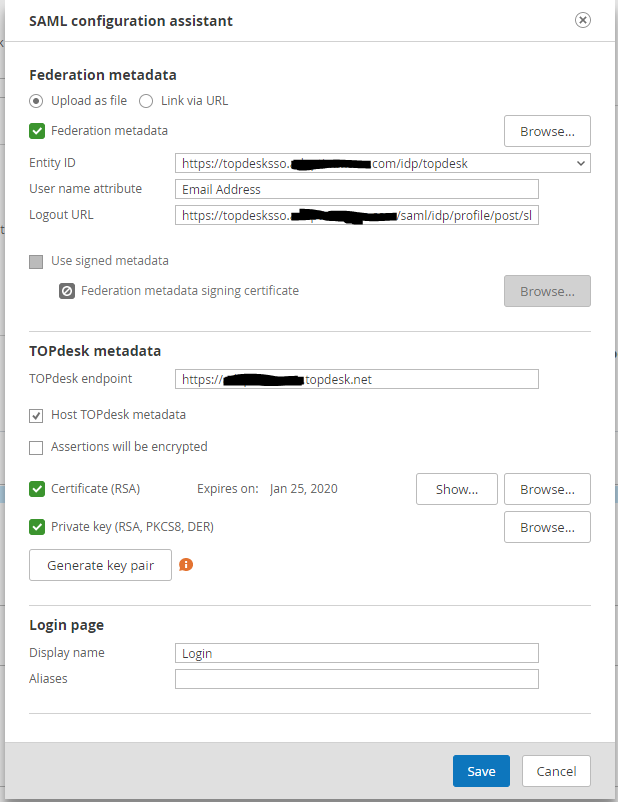The height and width of the screenshot is (802, 618).
Task: Open the Entity ID dropdown list
Action: pyautogui.click(x=580, y=162)
